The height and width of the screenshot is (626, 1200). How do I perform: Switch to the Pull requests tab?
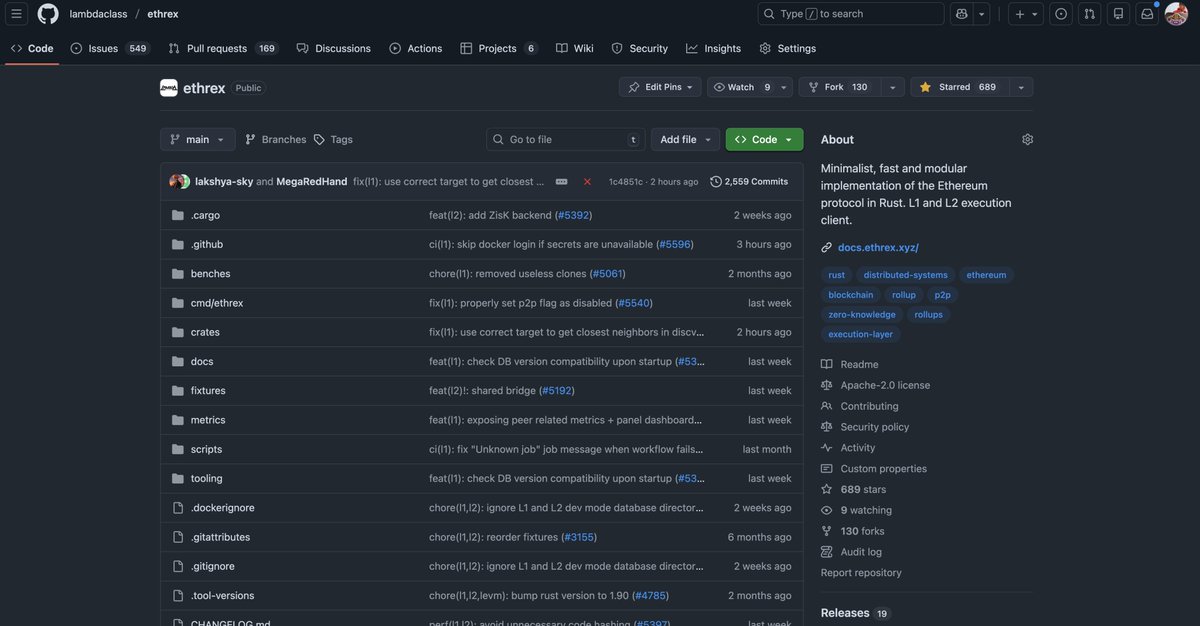[x=222, y=48]
